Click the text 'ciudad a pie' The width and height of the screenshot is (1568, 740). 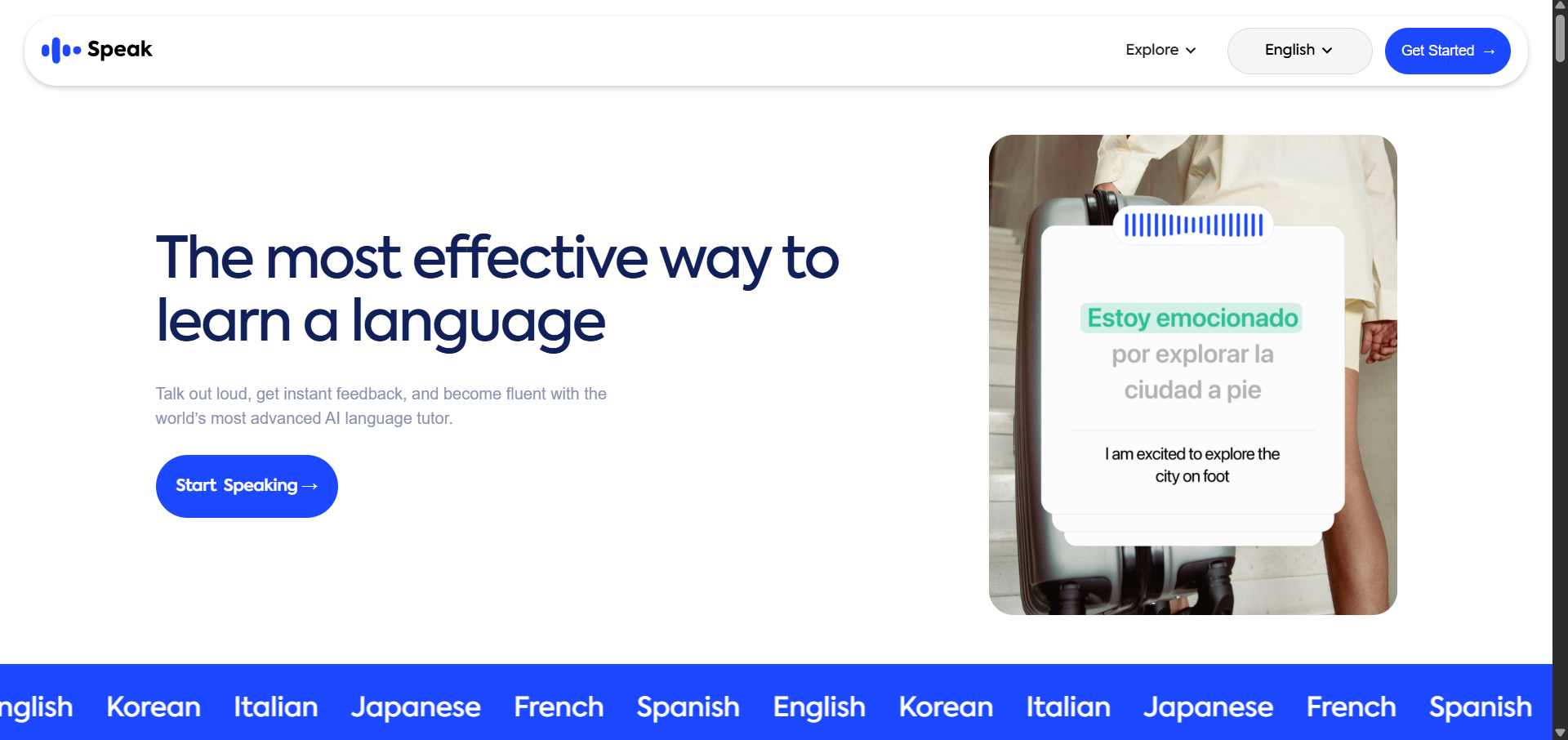(1192, 390)
